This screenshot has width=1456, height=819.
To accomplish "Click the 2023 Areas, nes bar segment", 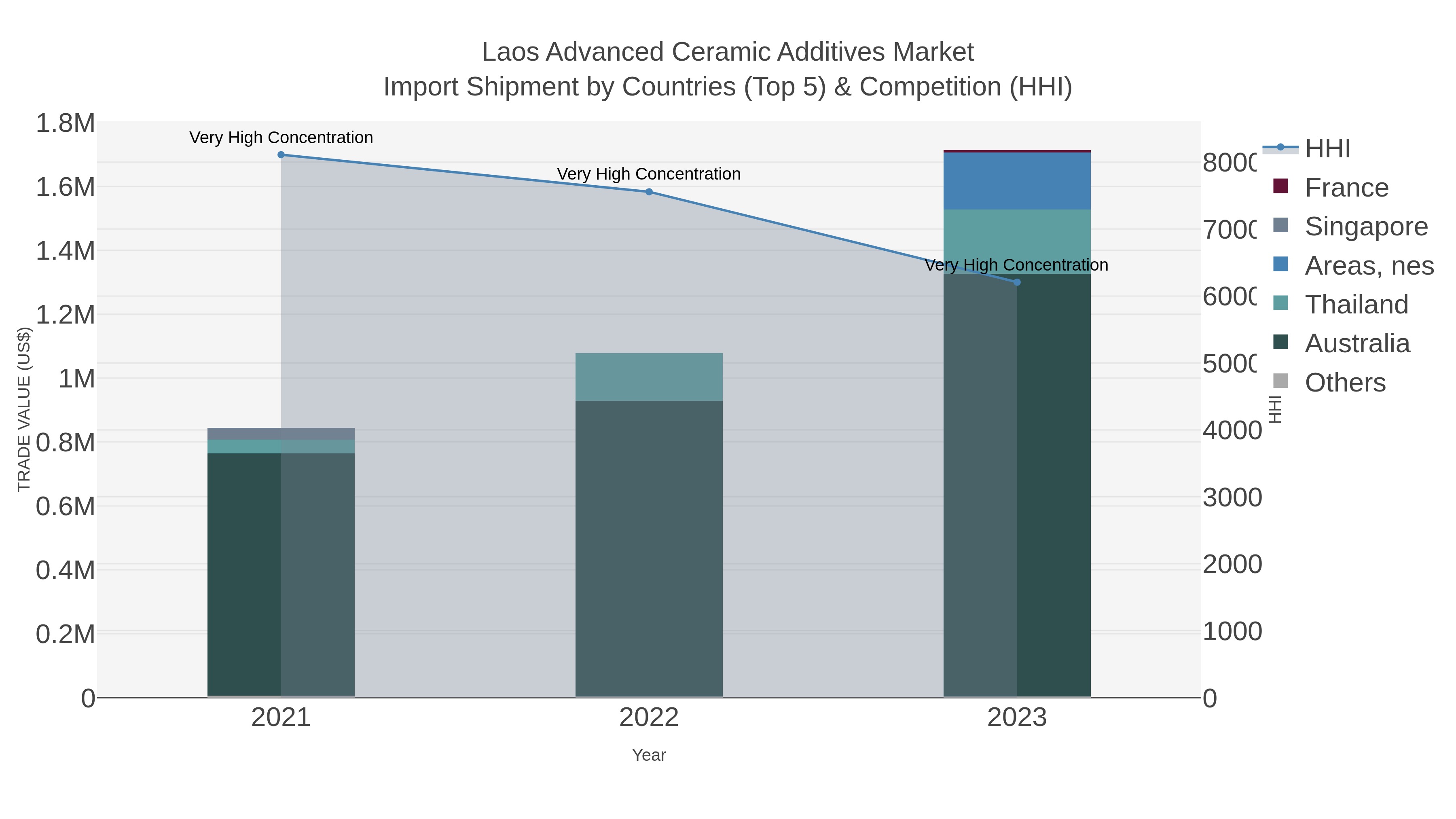I will (1017, 181).
